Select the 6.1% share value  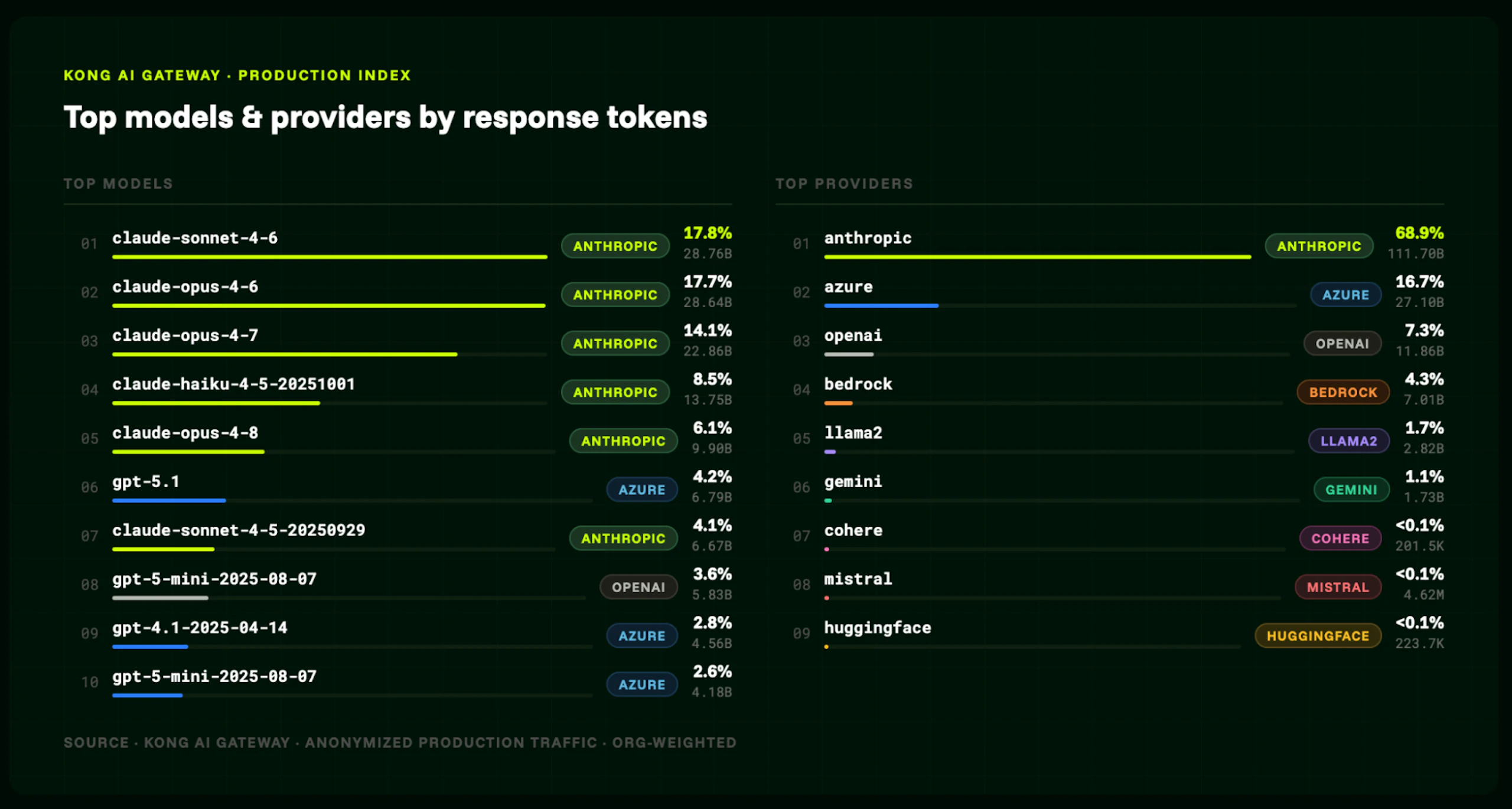coord(712,428)
